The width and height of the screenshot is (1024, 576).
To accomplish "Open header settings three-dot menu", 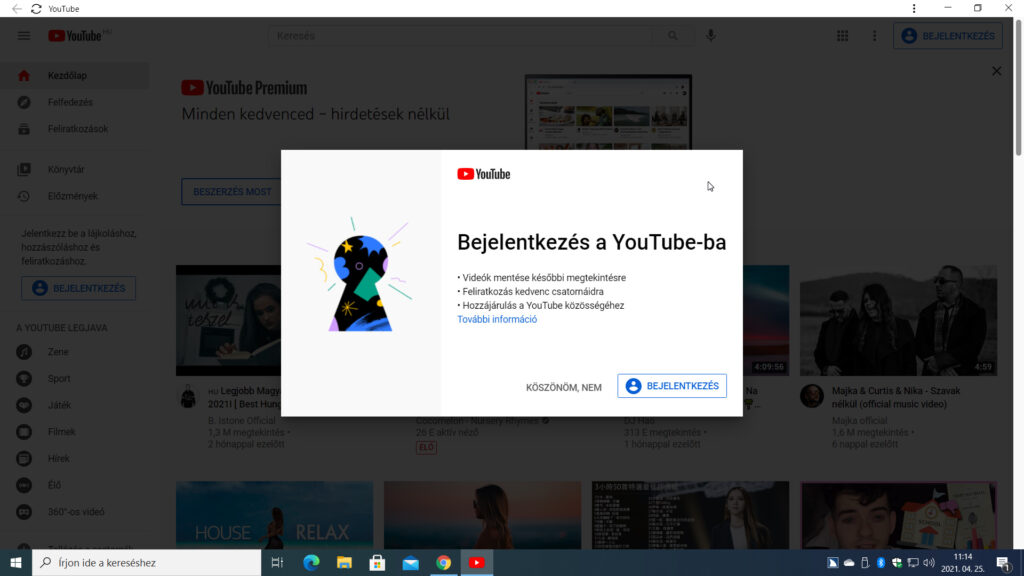I will click(874, 36).
